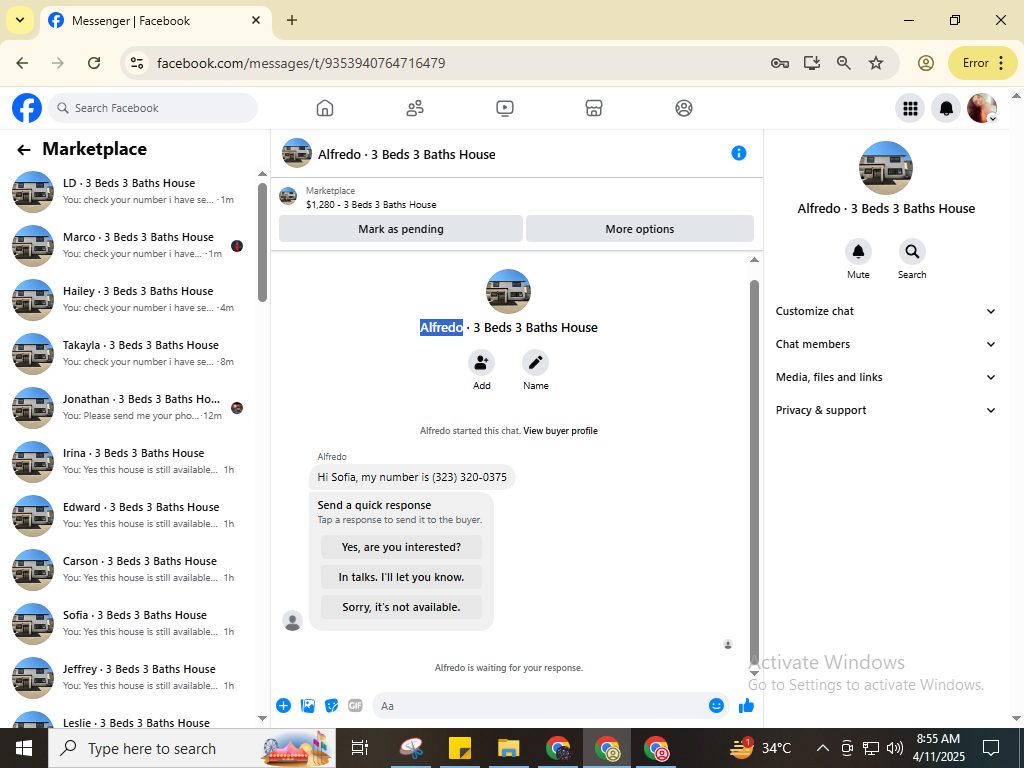The image size is (1024, 768).
Task: Click the Facebook logo
Action: 27,108
